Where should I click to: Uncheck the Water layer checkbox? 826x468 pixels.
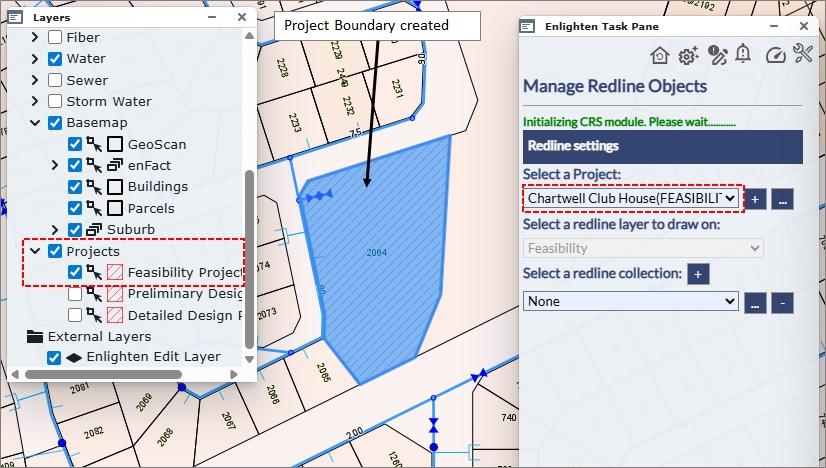pos(56,59)
